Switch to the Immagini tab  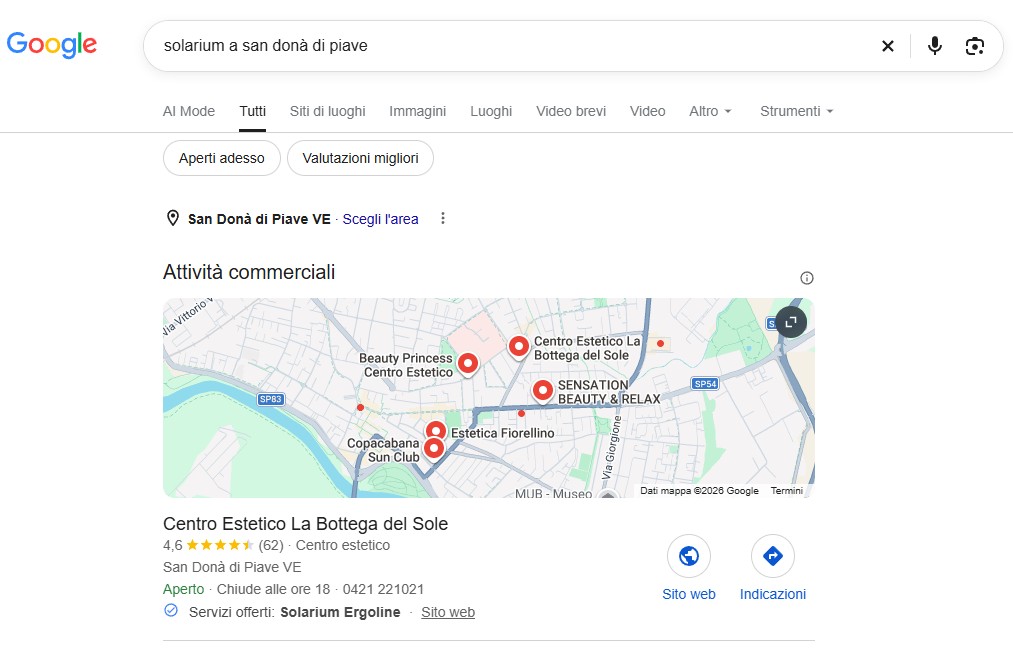(x=417, y=111)
